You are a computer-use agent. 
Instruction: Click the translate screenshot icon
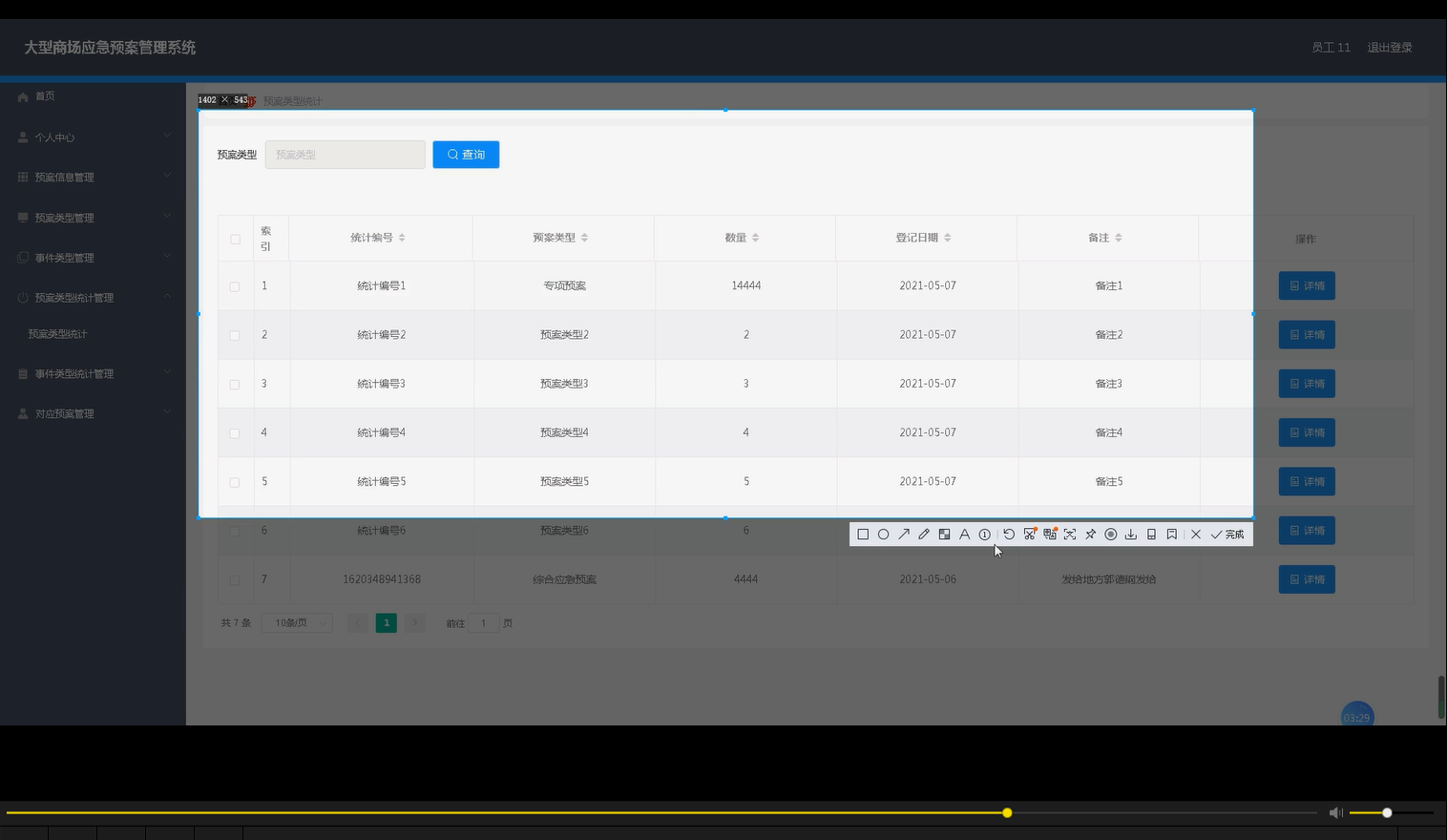coord(1050,535)
